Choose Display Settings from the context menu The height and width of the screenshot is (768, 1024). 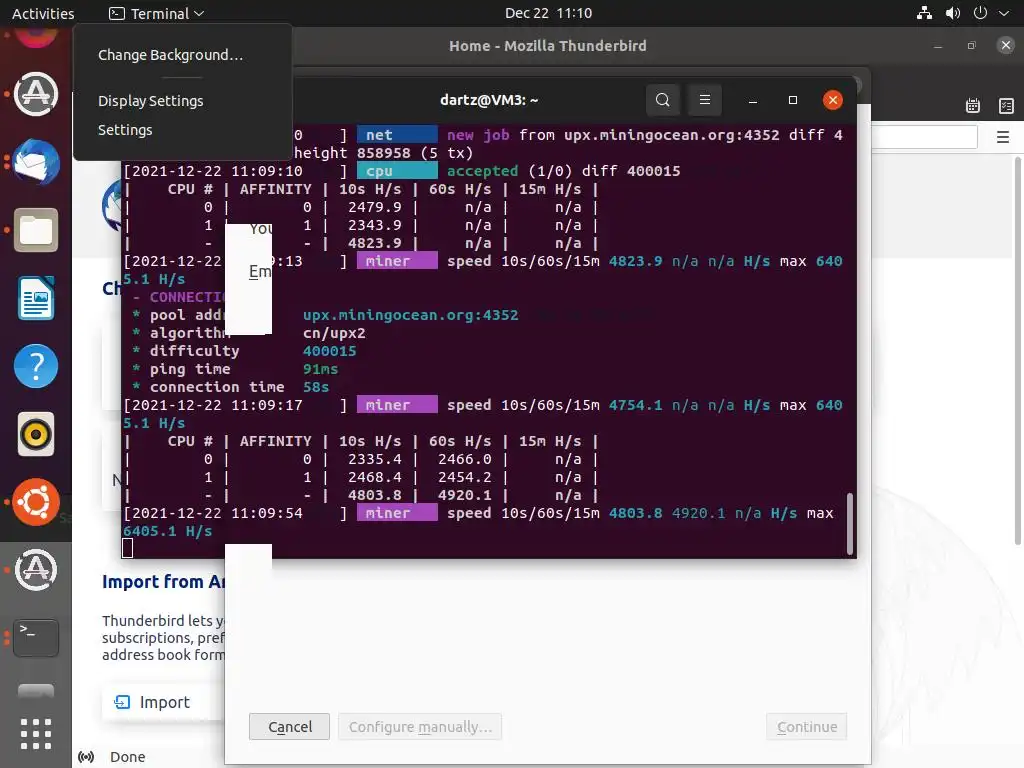[151, 101]
